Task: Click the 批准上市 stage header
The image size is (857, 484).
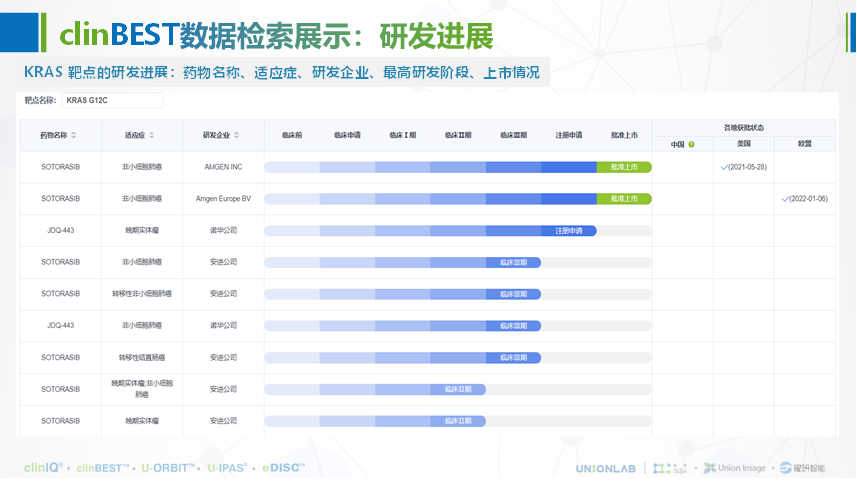Action: click(x=624, y=135)
